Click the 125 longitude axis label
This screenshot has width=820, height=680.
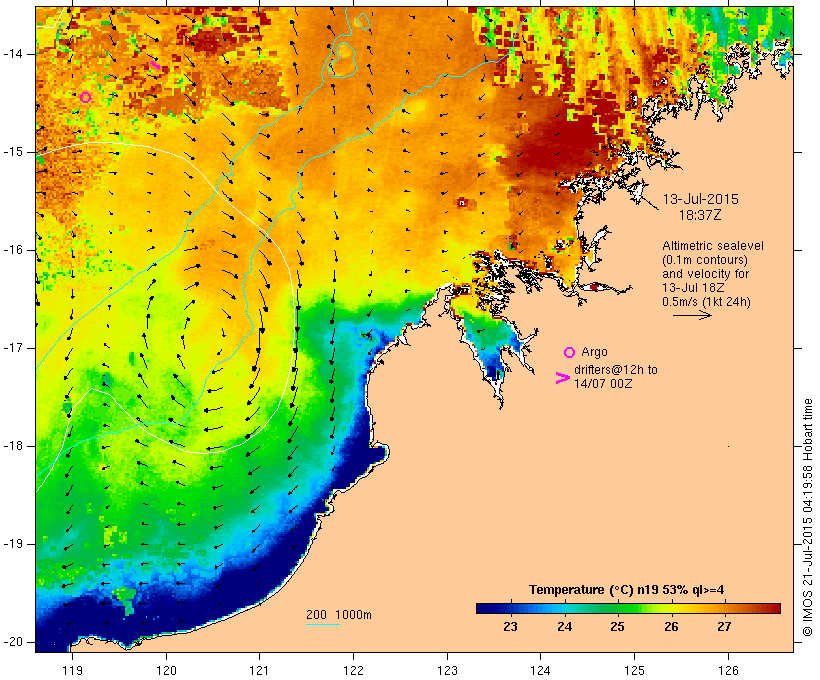pos(634,670)
